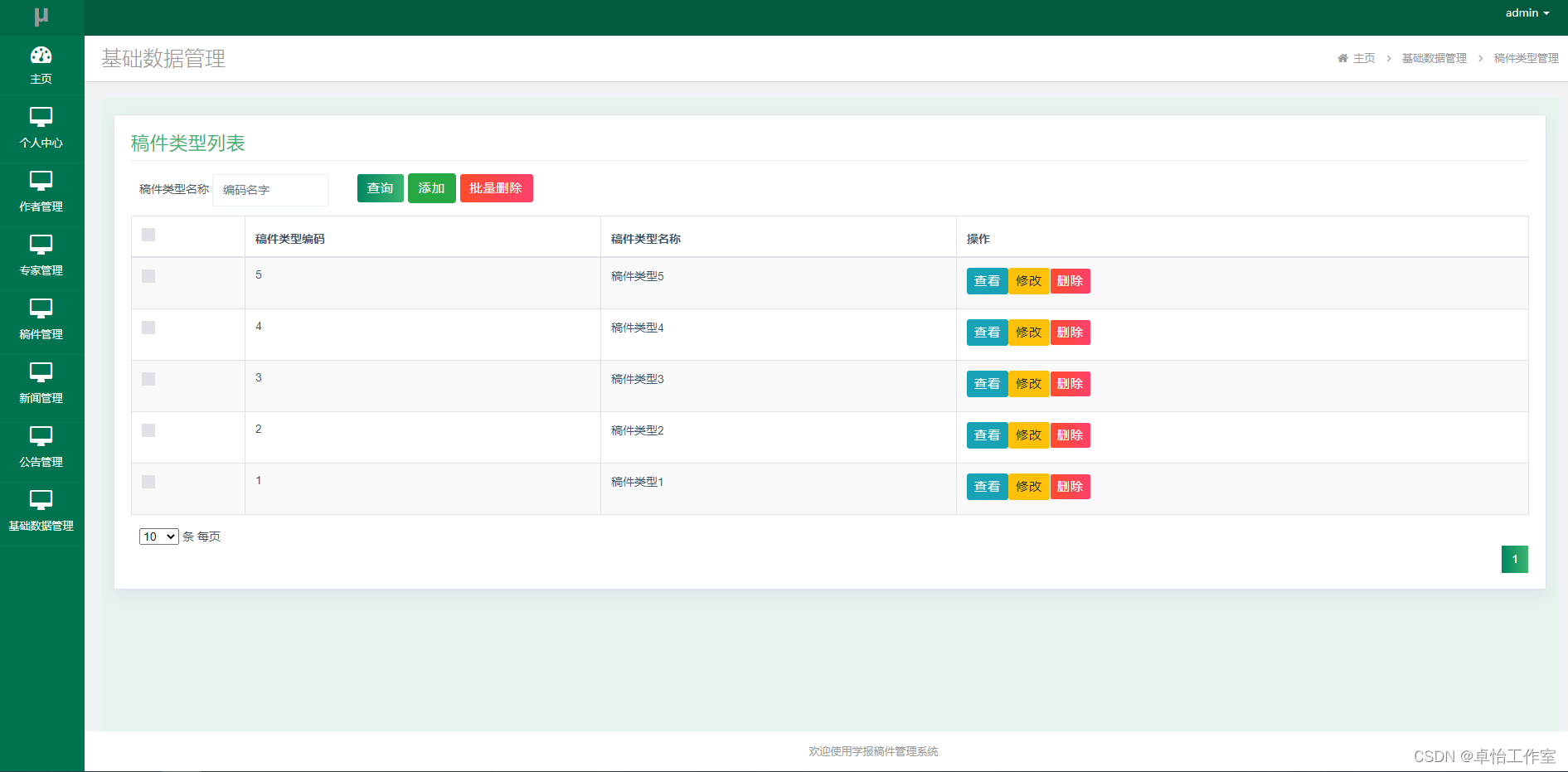Select 主页 label in the sidebar menu
Screen dimensions: 1568x772
(41, 79)
